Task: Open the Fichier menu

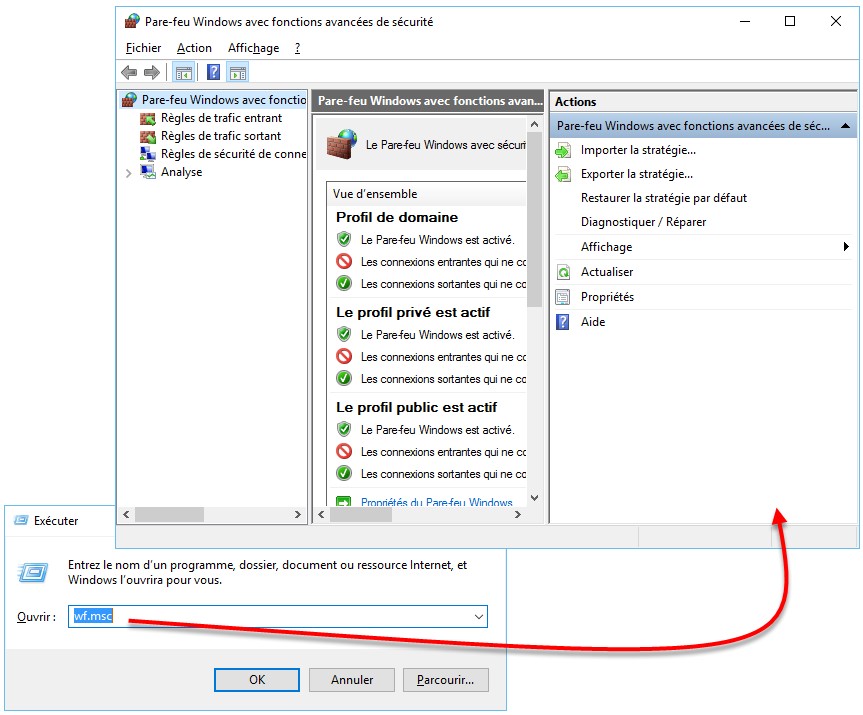Action: [143, 48]
